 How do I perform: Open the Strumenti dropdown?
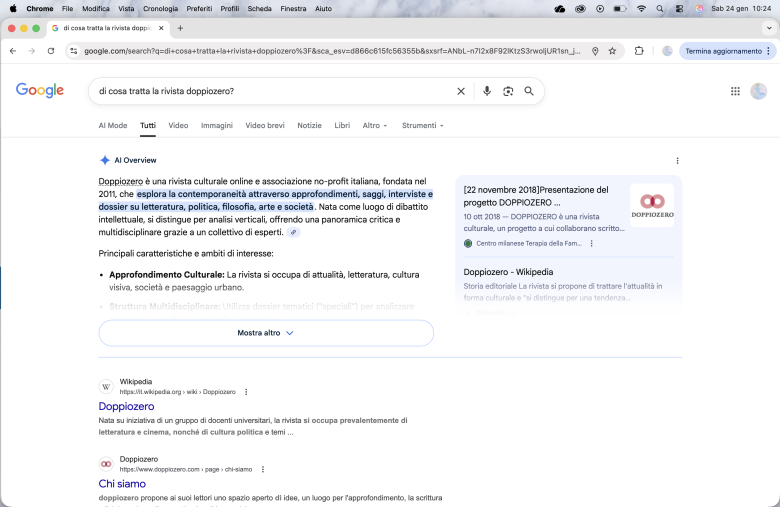pos(422,126)
